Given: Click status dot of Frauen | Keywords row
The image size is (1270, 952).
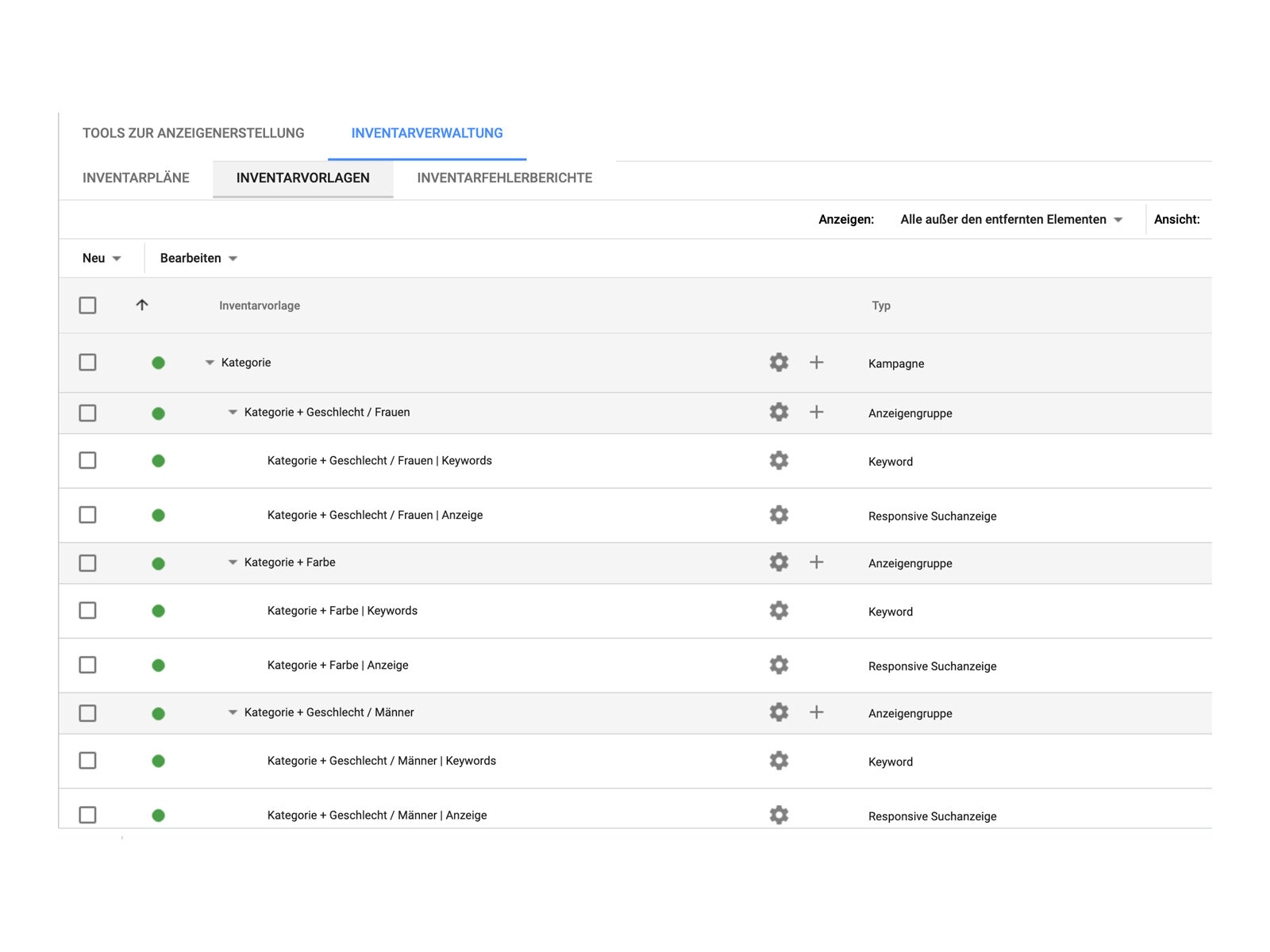Looking at the screenshot, I should pyautogui.click(x=159, y=461).
